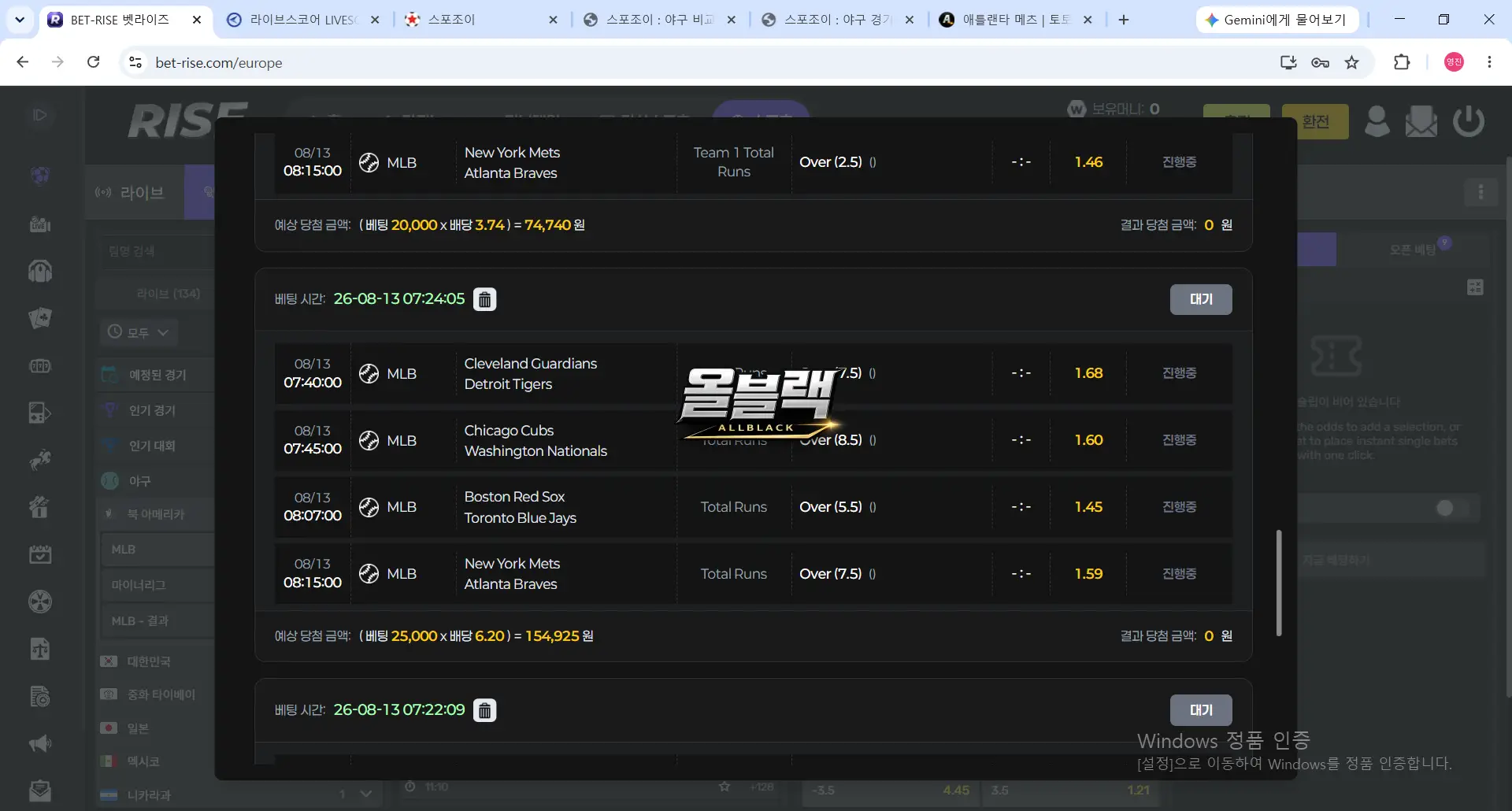Expand the 중화 타이베이 country list
This screenshot has height=811, width=1512.
tap(156, 694)
